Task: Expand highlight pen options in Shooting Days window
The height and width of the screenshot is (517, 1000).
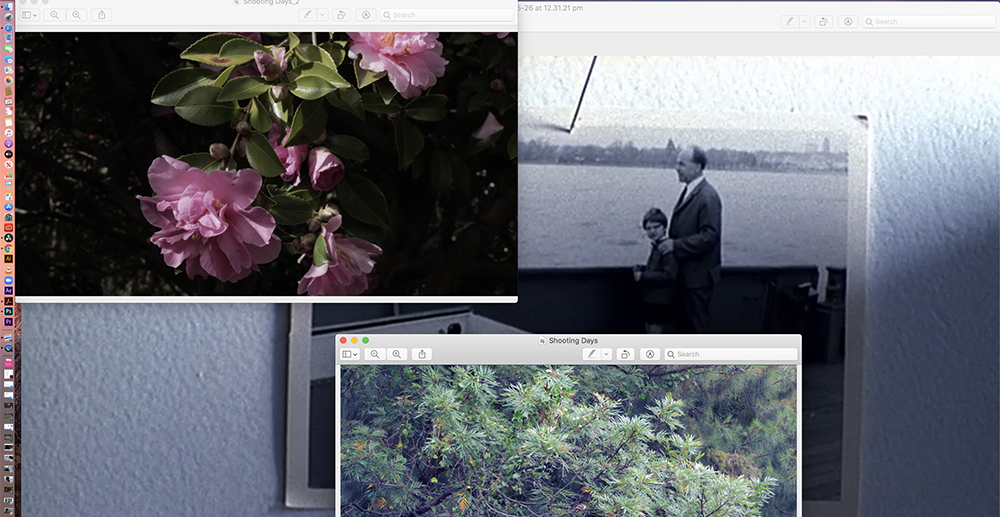Action: 607,354
